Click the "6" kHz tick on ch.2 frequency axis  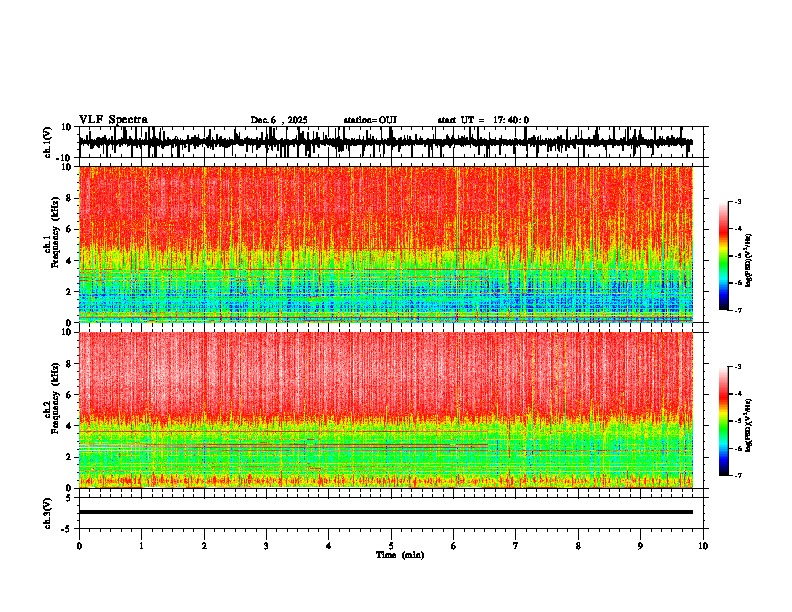[x=69, y=395]
